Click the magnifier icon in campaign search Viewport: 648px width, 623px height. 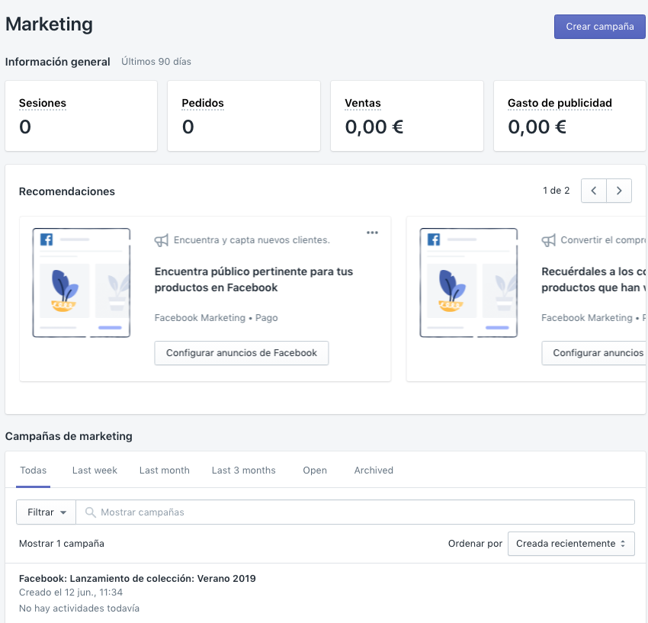90,512
